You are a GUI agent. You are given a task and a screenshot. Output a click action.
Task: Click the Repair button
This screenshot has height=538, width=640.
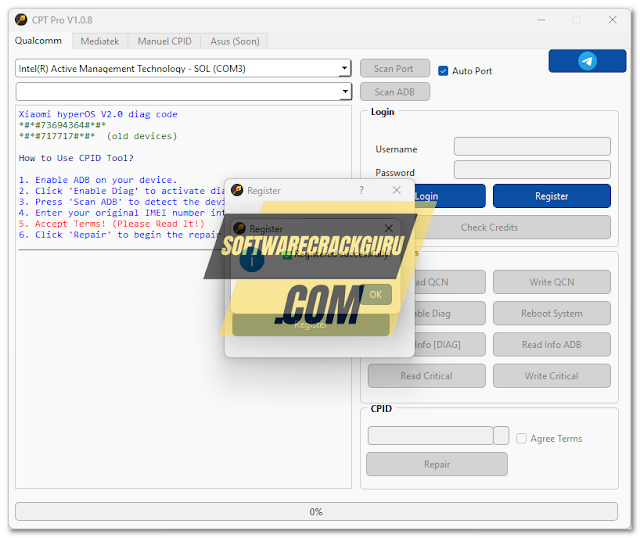[437, 464]
